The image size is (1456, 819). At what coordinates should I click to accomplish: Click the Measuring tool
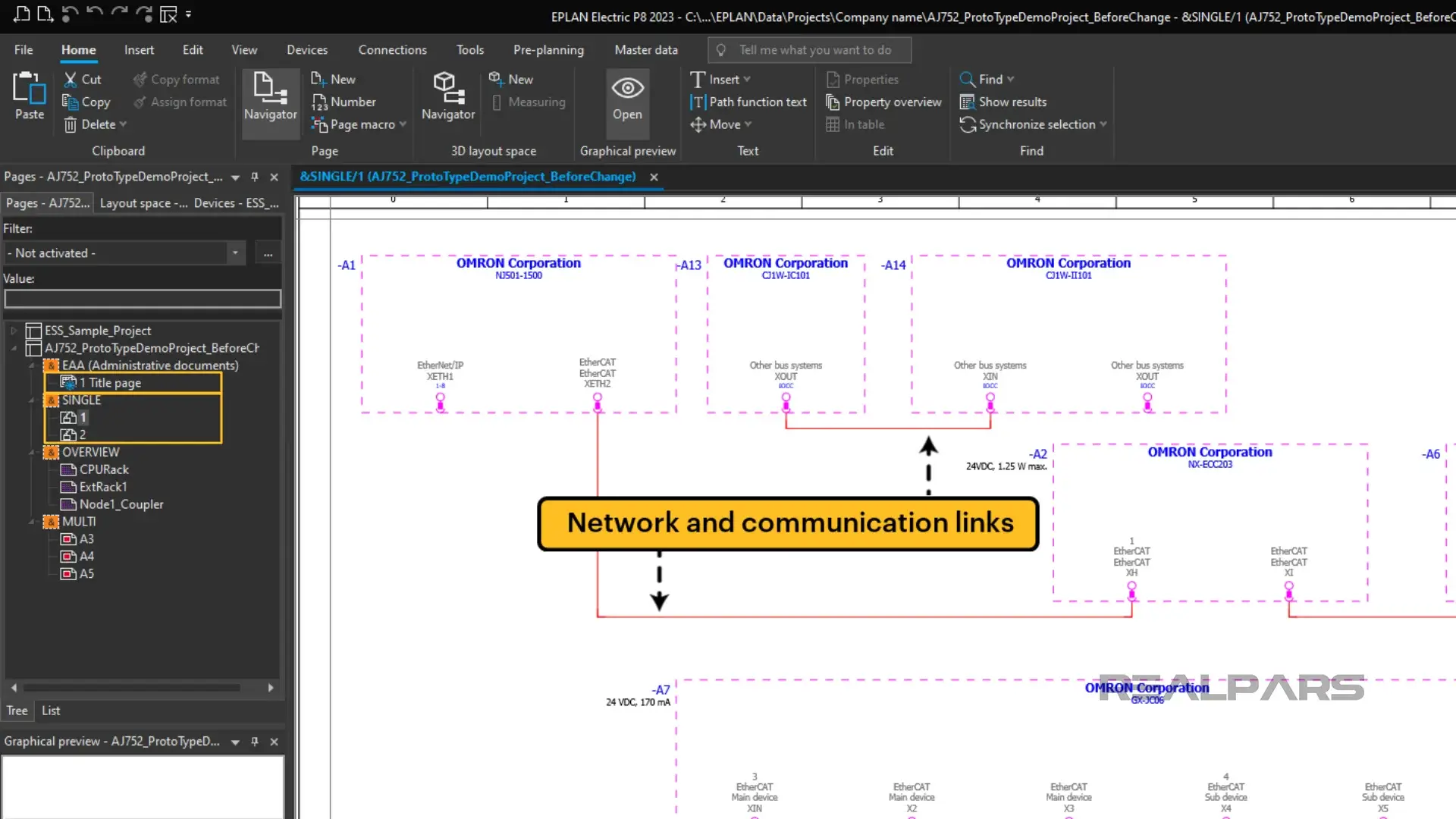529,102
